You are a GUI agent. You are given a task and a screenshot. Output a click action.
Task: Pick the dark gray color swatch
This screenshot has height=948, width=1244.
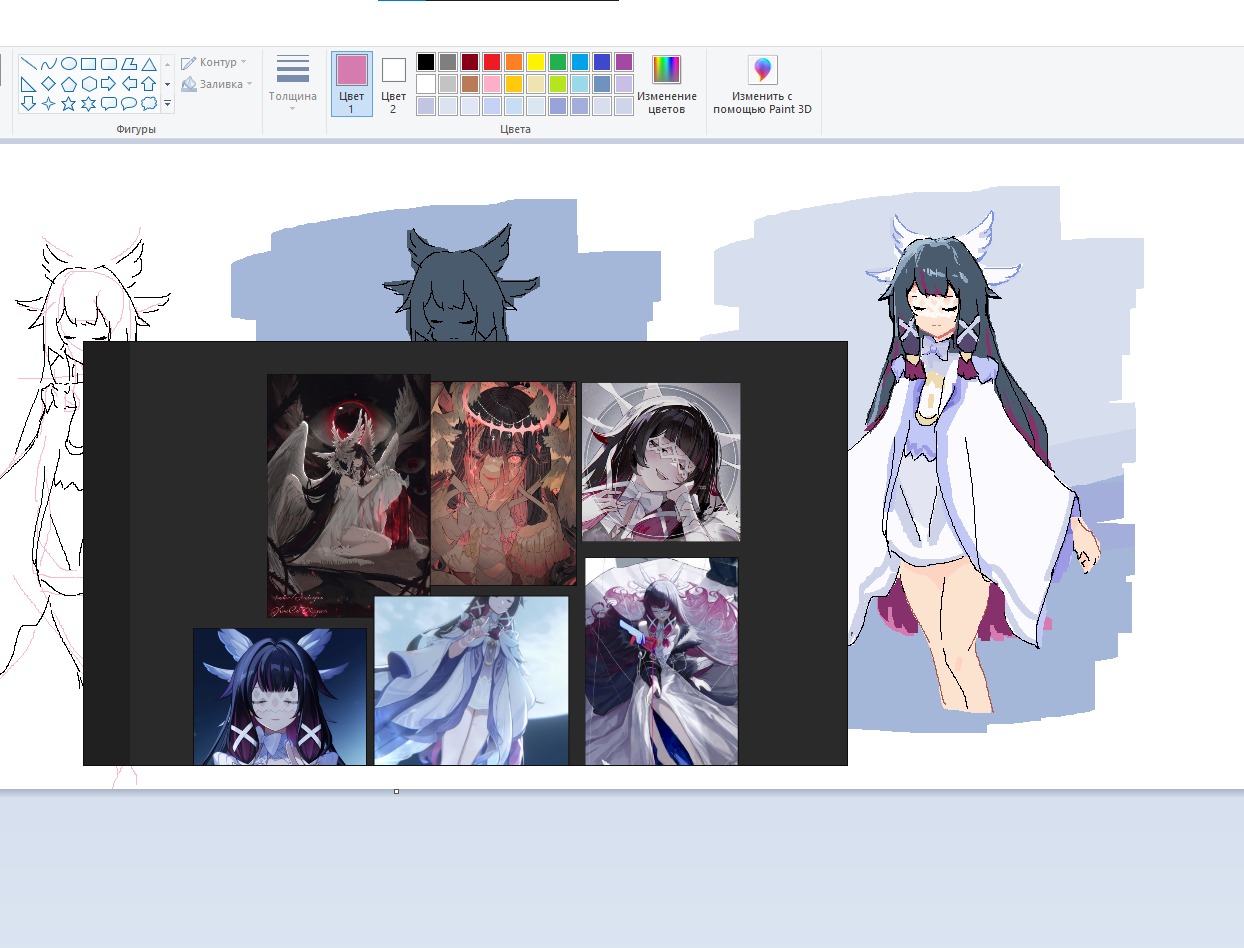(x=448, y=62)
